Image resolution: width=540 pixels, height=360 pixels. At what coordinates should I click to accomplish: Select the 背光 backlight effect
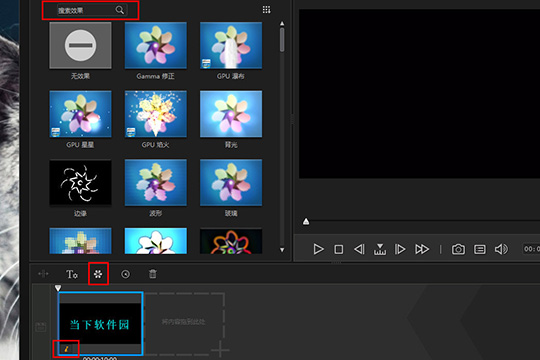pyautogui.click(x=231, y=114)
